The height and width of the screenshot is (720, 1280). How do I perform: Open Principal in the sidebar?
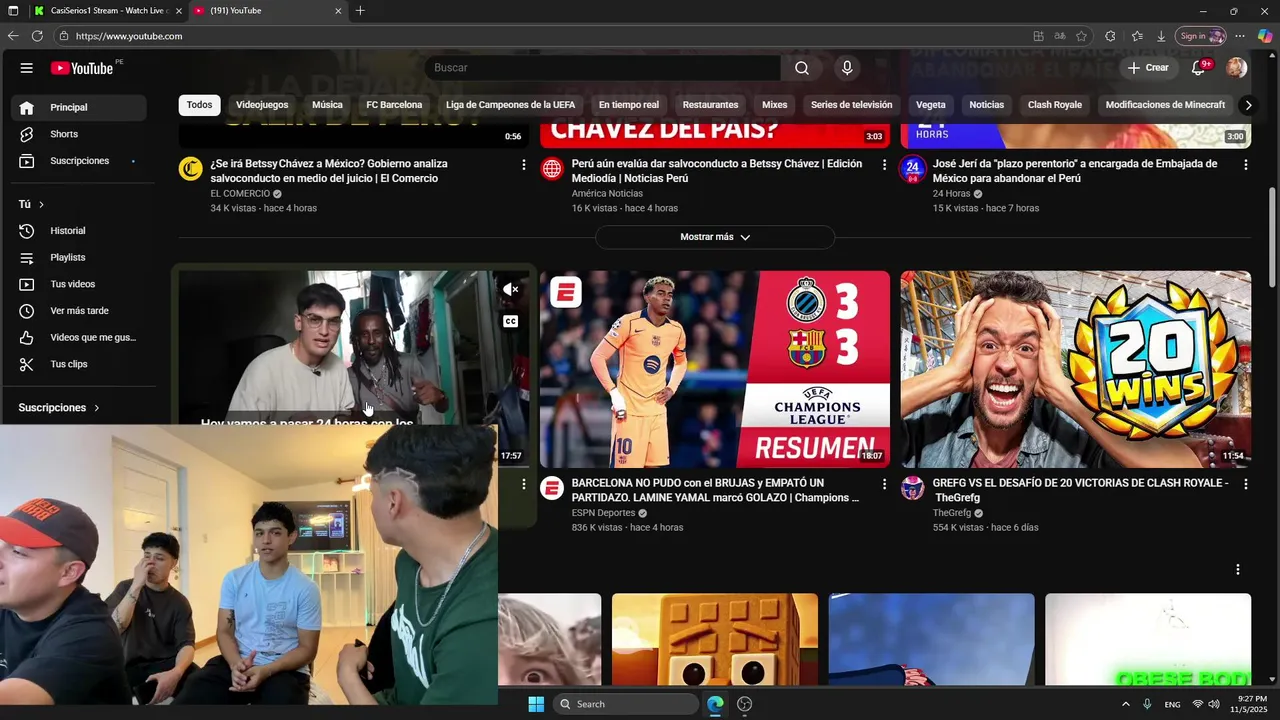pyautogui.click(x=78, y=108)
